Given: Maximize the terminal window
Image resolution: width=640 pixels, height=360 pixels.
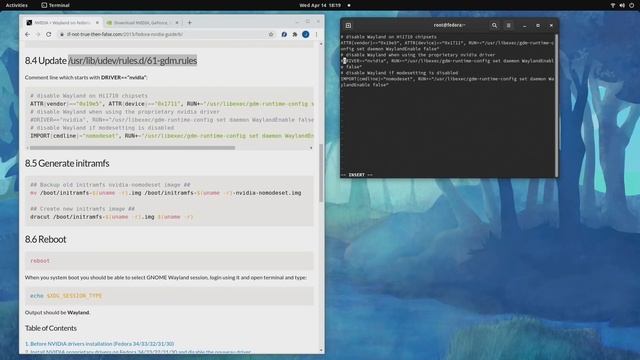Looking at the screenshot, I should pos(538,25).
